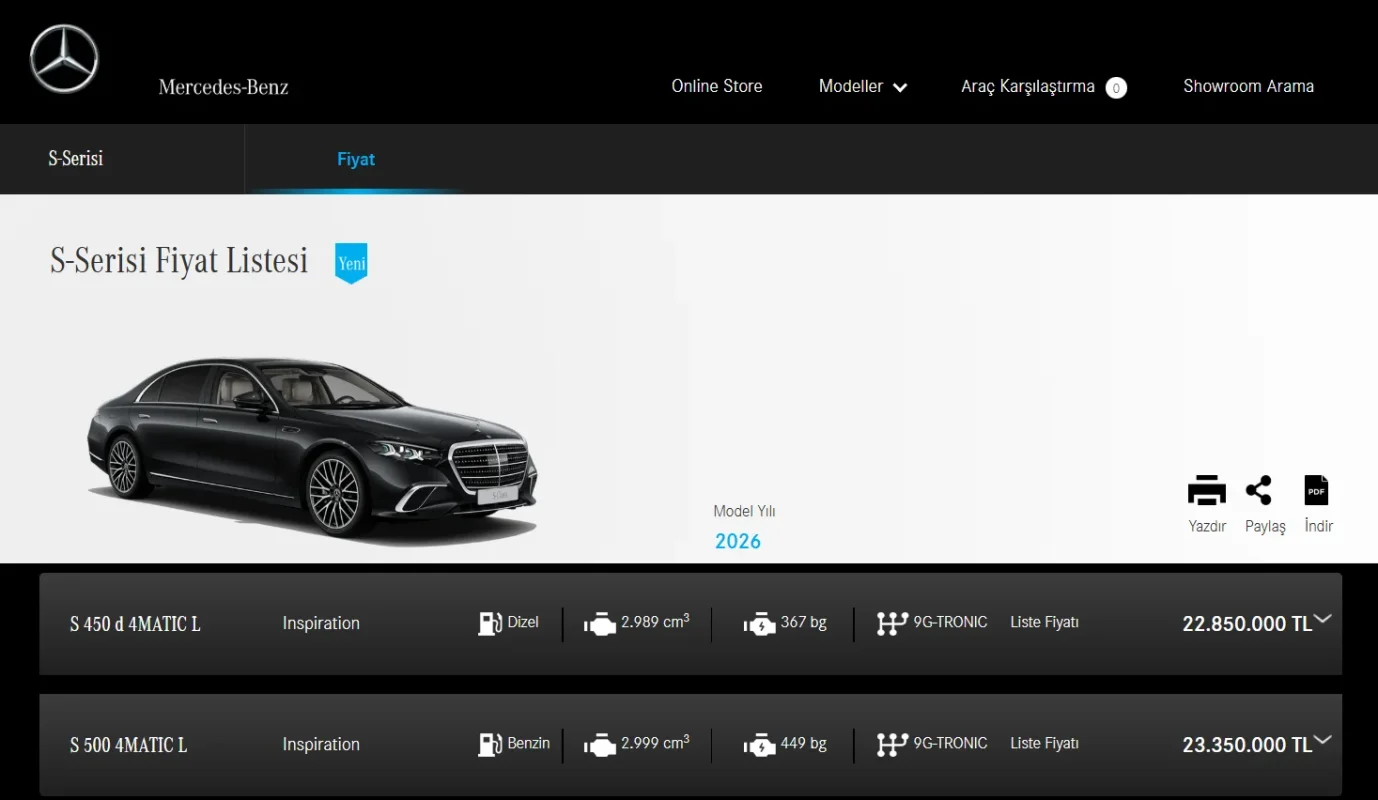1378x800 pixels.
Task: Click the Yeni badge beside the title
Action: [x=351, y=264]
